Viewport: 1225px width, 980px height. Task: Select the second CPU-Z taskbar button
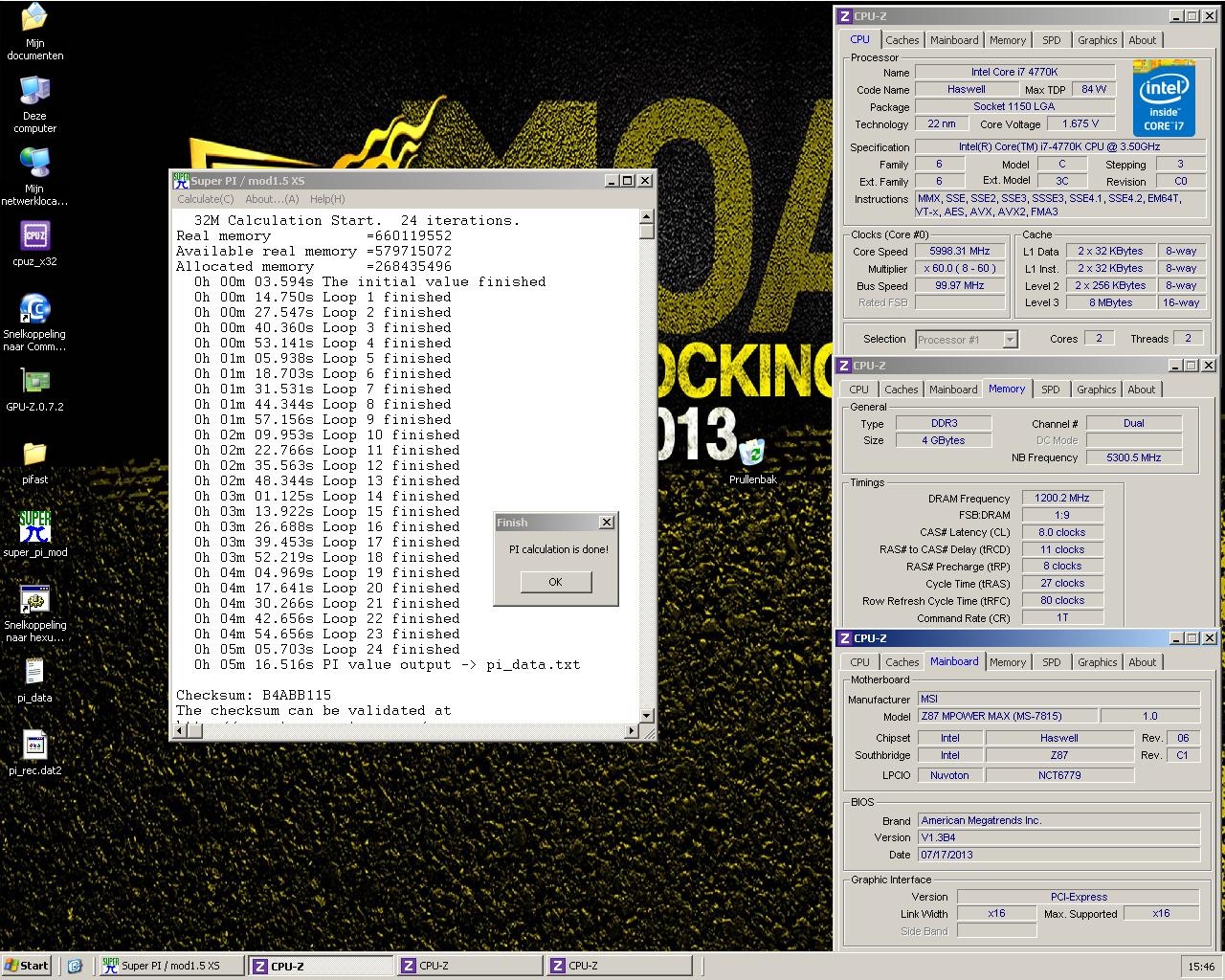click(x=469, y=966)
